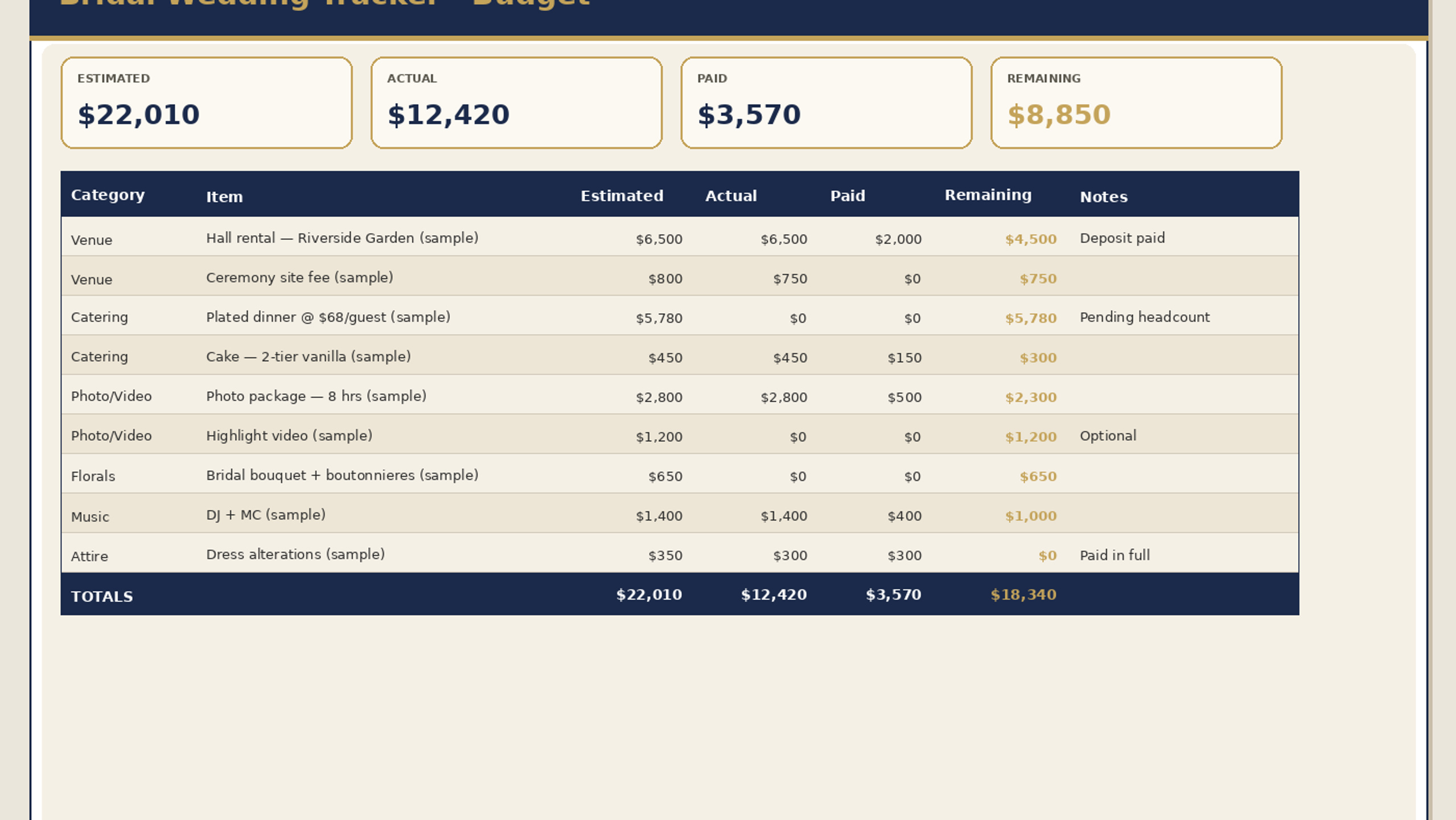Image resolution: width=1456 pixels, height=820 pixels.
Task: Select the Cake — 2-tier vanilla item
Action: coord(308,356)
